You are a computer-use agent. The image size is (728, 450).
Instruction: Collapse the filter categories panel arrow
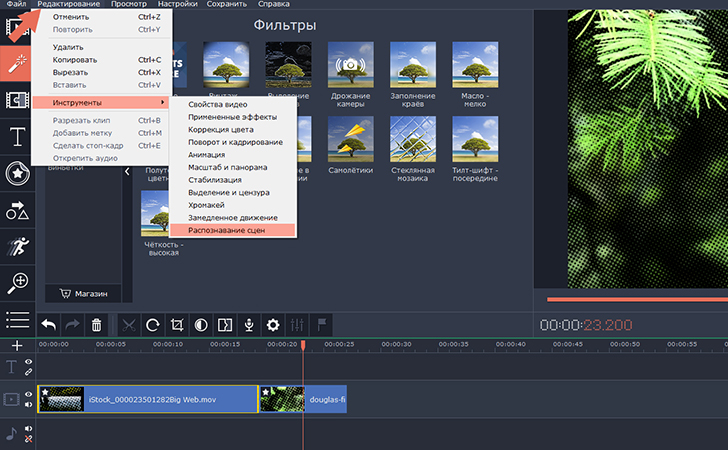[x=127, y=172]
